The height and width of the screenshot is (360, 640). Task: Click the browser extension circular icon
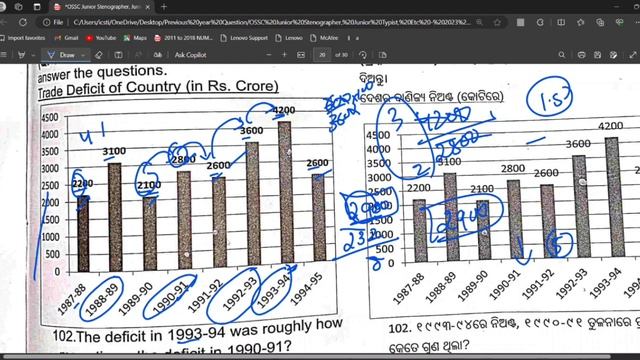540,22
